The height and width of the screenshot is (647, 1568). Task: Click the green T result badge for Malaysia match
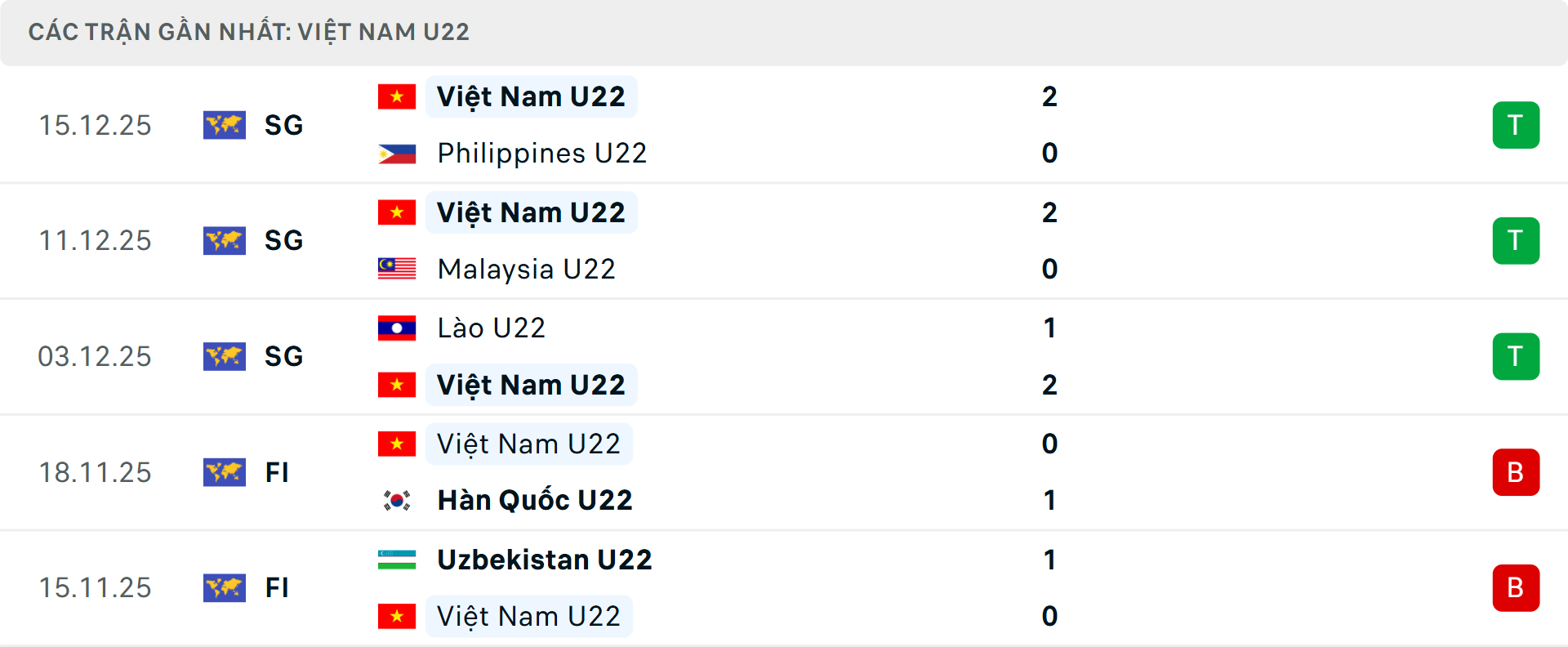[x=1517, y=240]
